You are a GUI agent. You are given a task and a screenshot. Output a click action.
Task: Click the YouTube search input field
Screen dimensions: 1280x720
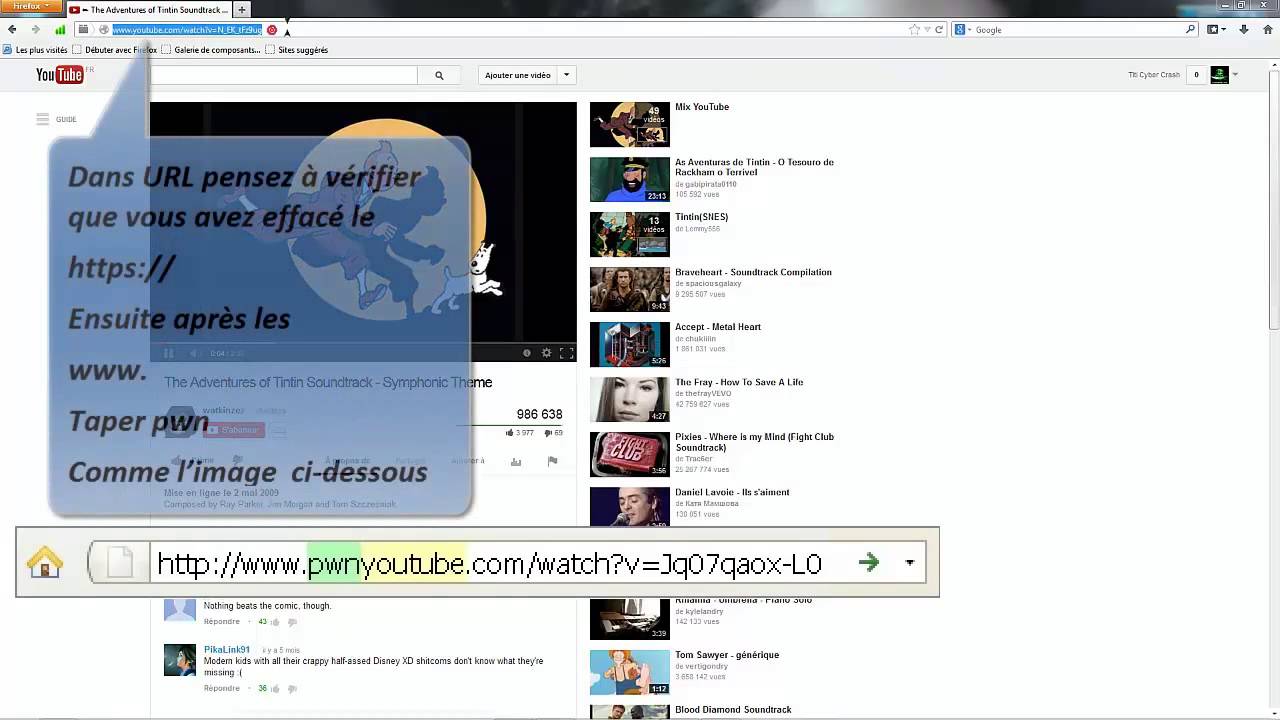[283, 75]
